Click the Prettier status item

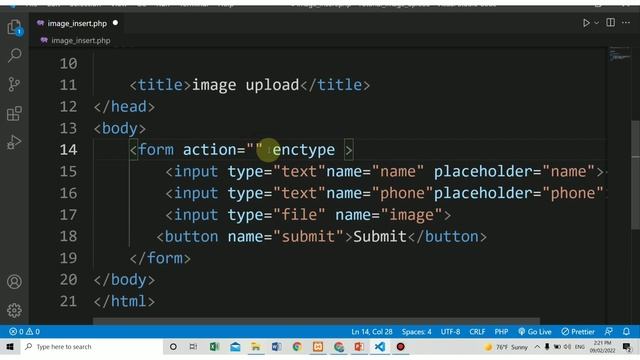pyautogui.click(x=578, y=332)
